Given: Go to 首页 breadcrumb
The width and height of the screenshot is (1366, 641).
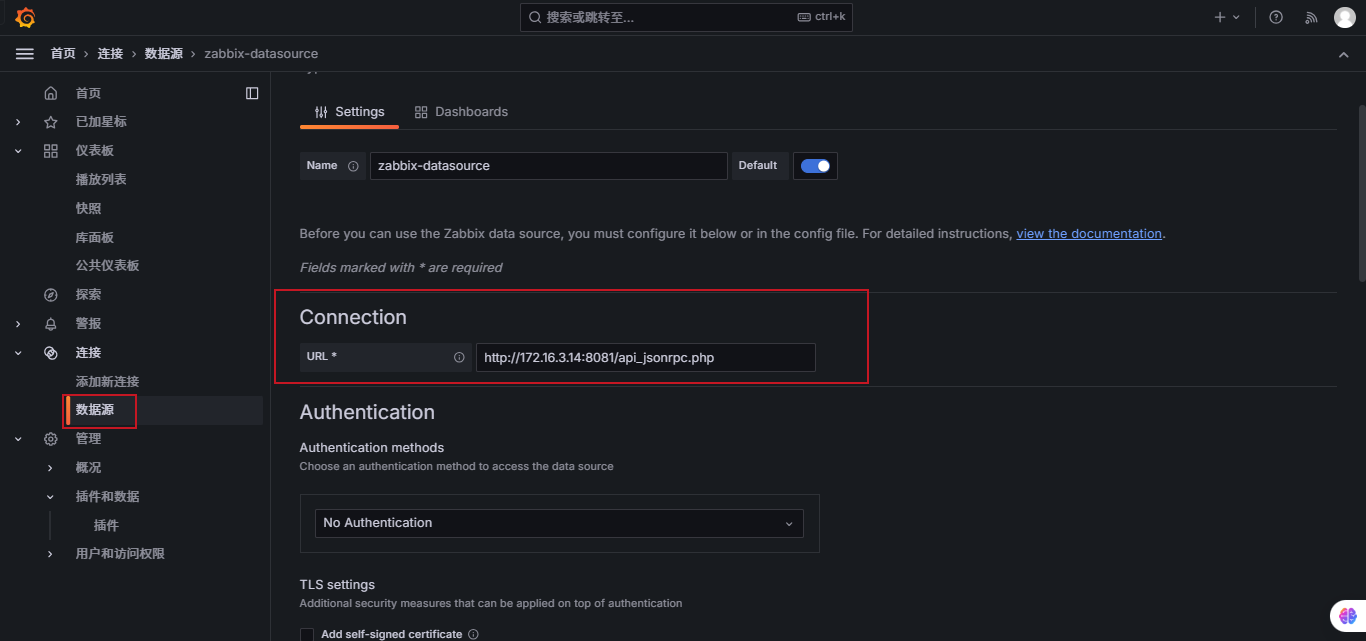Looking at the screenshot, I should [63, 54].
